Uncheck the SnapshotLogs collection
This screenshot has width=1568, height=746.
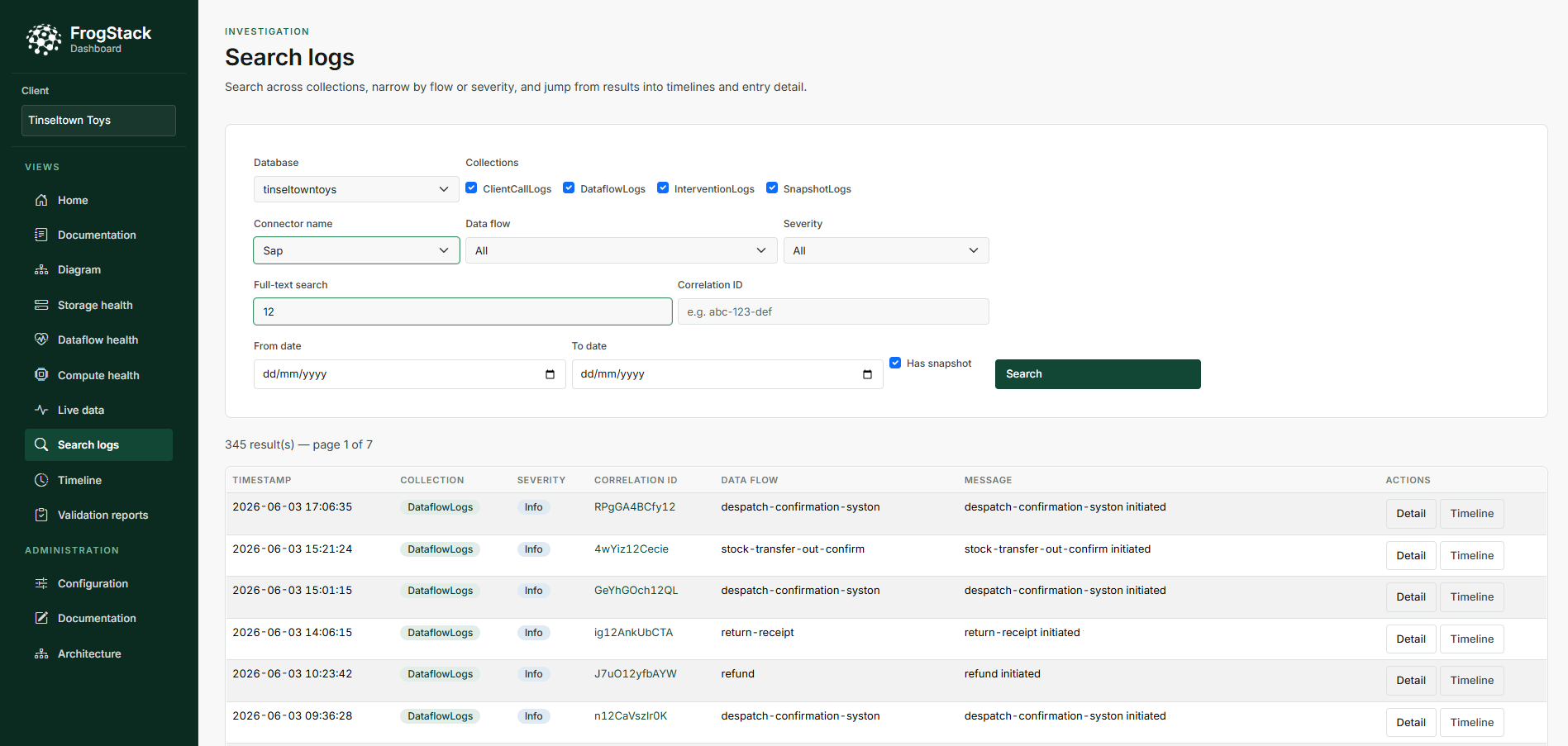pos(772,188)
